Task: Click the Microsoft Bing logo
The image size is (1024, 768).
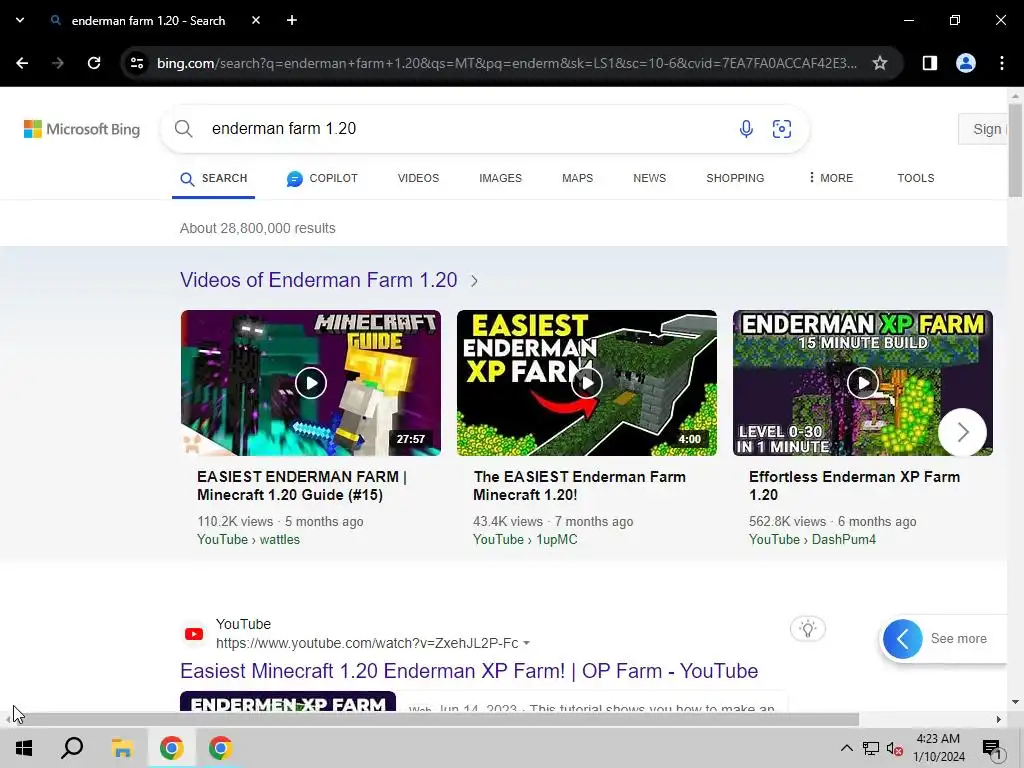Action: 82,129
